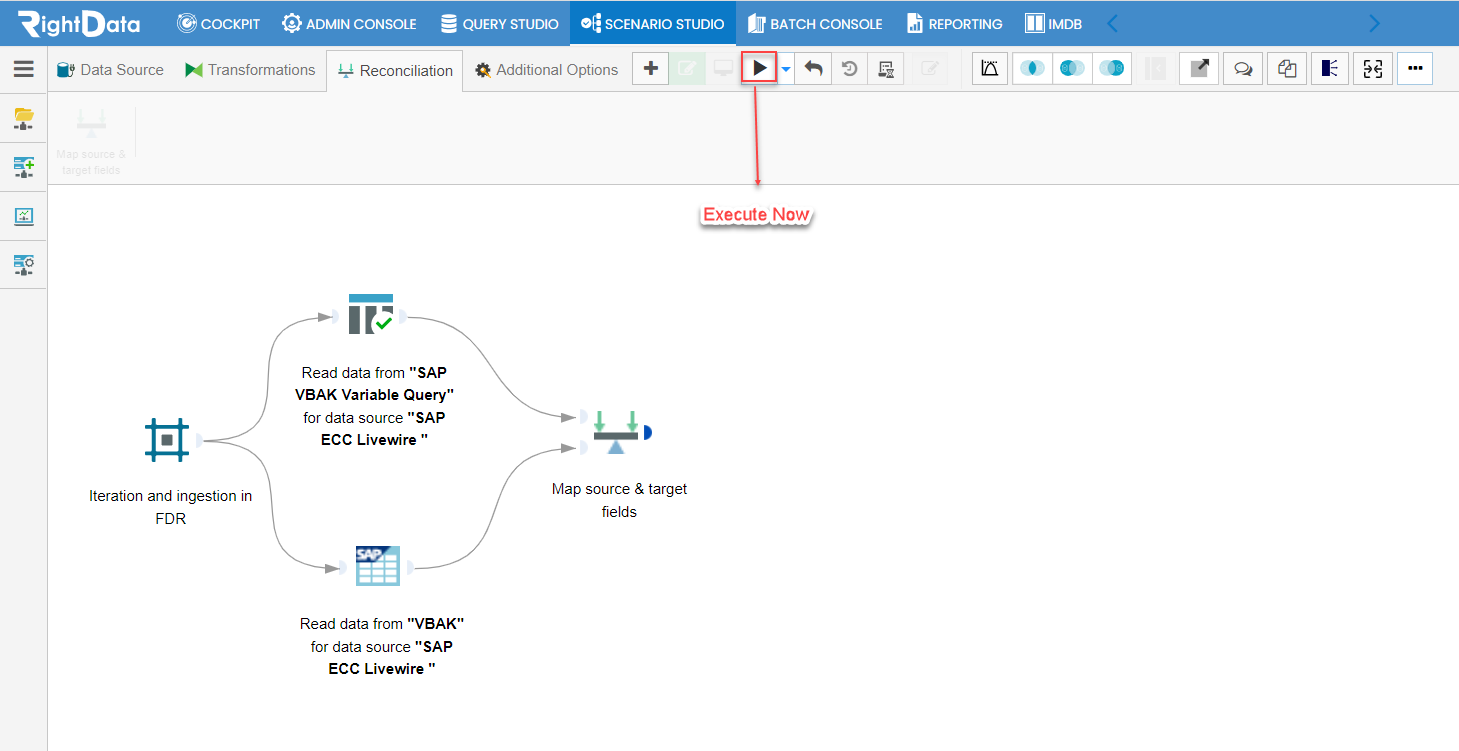Open the dropdown arrow beside Execute button
Viewport: 1459px width, 751px height.
coord(786,69)
